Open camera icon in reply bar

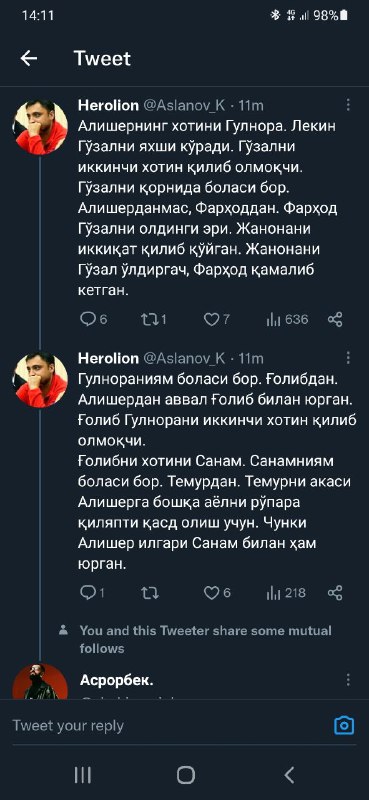click(344, 725)
